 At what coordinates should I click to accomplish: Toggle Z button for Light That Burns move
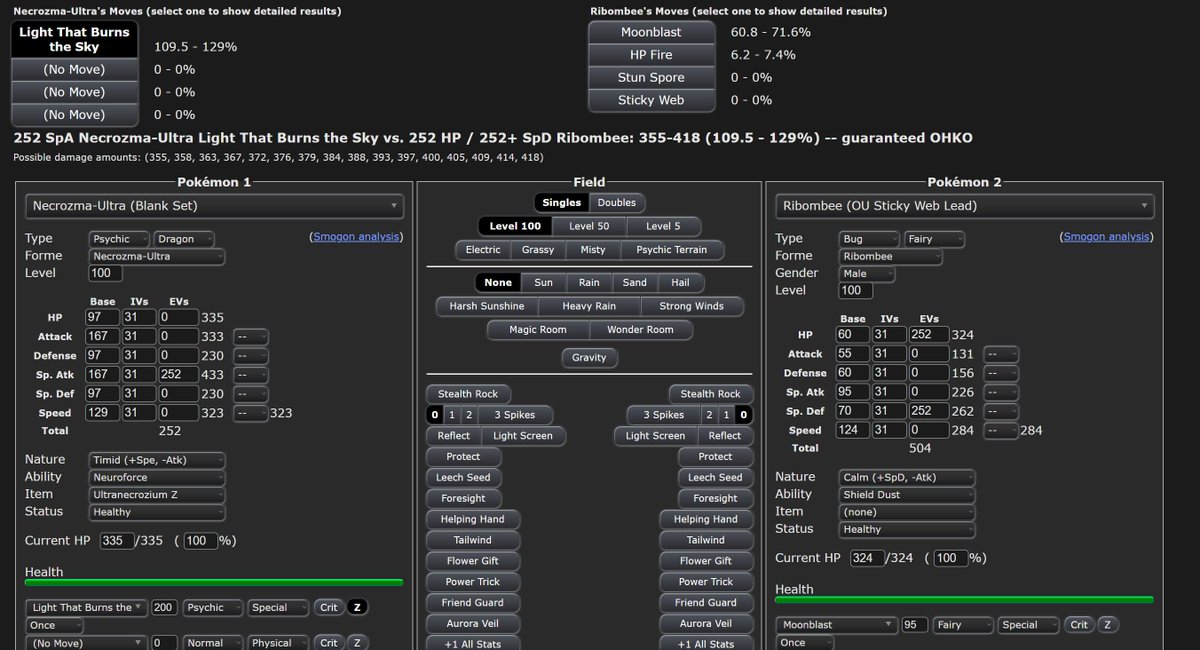[357, 607]
